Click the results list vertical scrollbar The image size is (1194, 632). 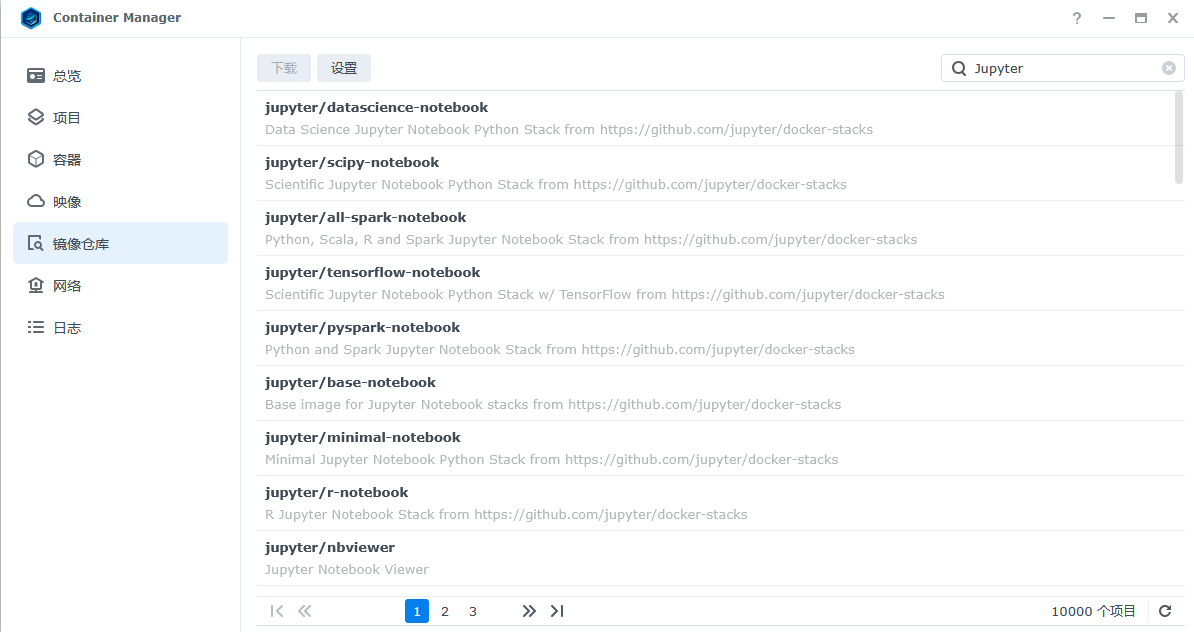pos(1179,138)
